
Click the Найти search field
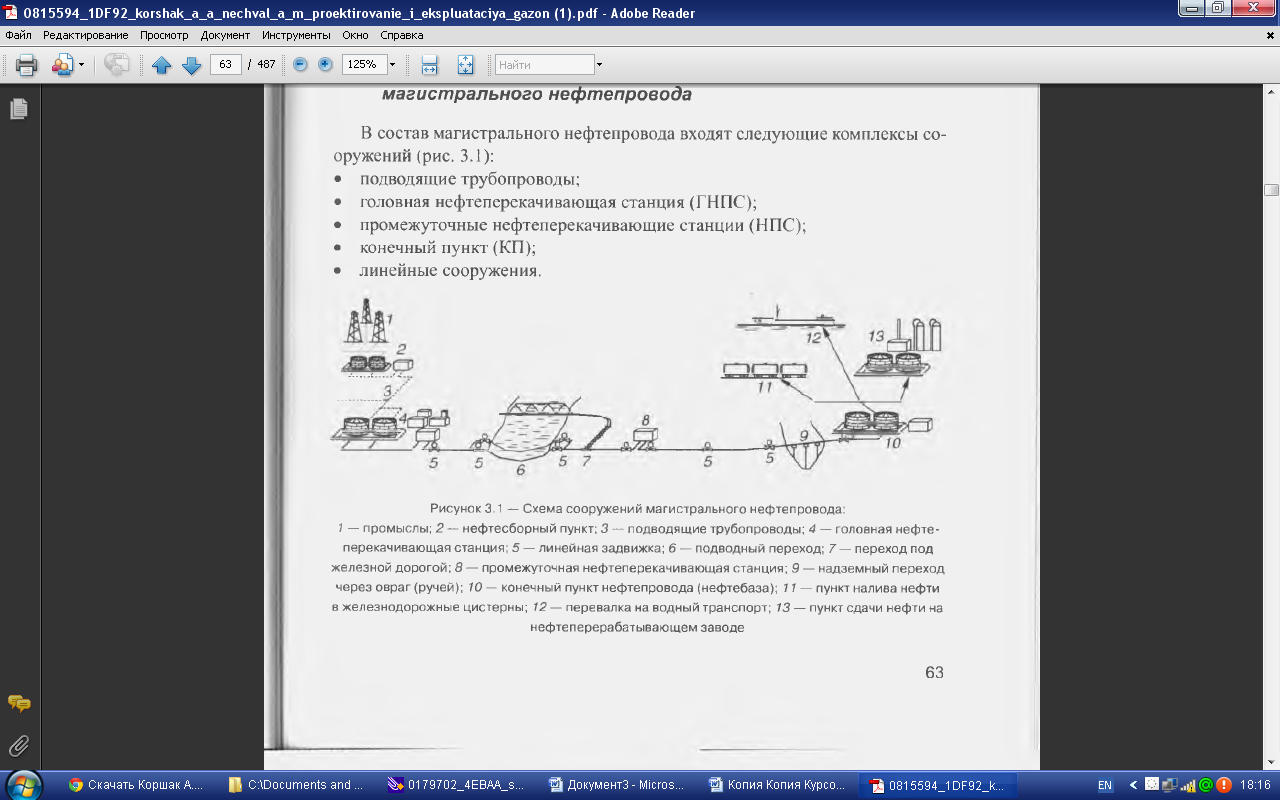coord(545,65)
